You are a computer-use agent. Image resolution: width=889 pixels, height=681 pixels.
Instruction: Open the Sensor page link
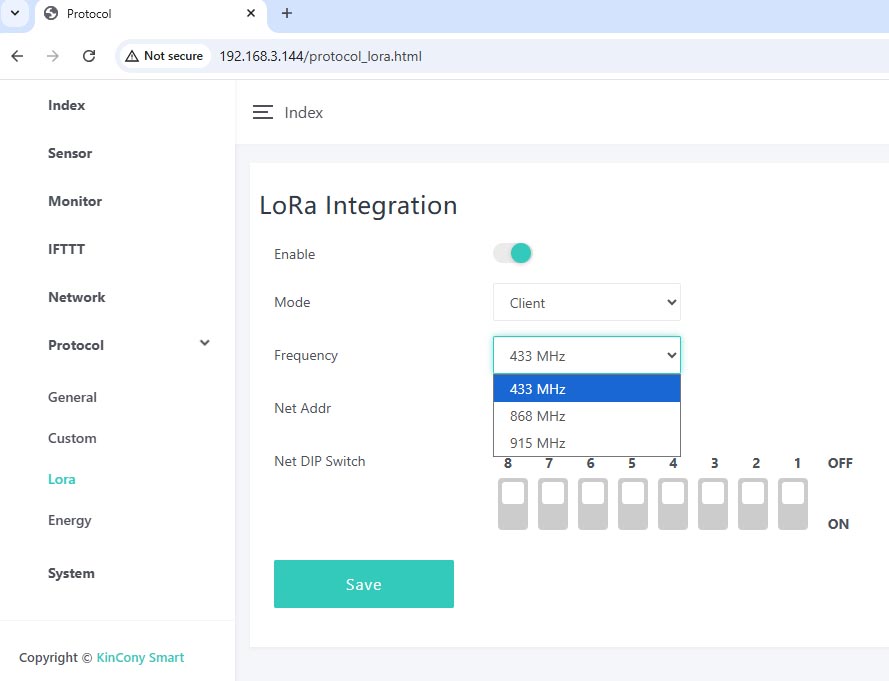point(70,153)
